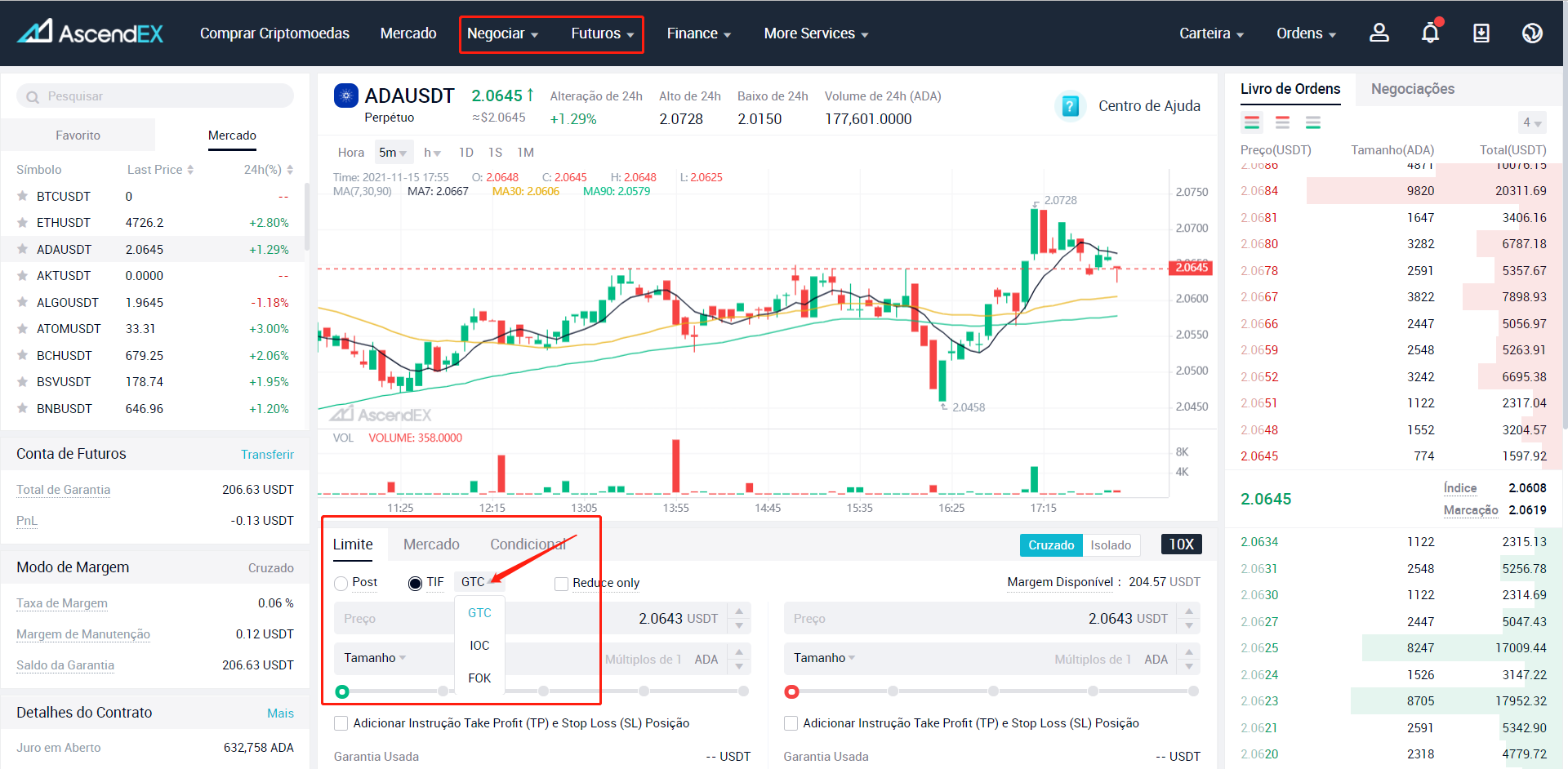
Task: Enable the Reduce only checkbox
Action: (561, 584)
